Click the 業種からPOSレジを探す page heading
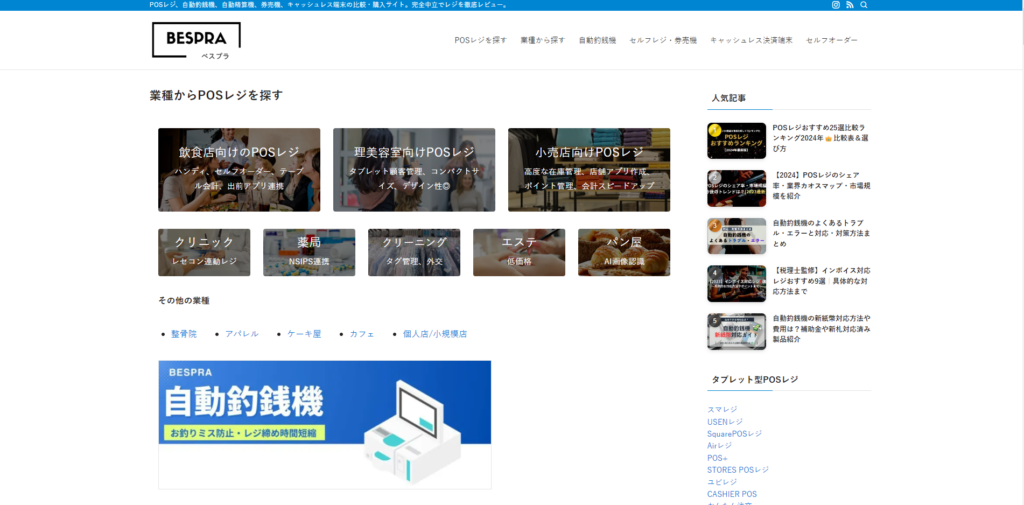The width and height of the screenshot is (1024, 505). click(x=216, y=95)
